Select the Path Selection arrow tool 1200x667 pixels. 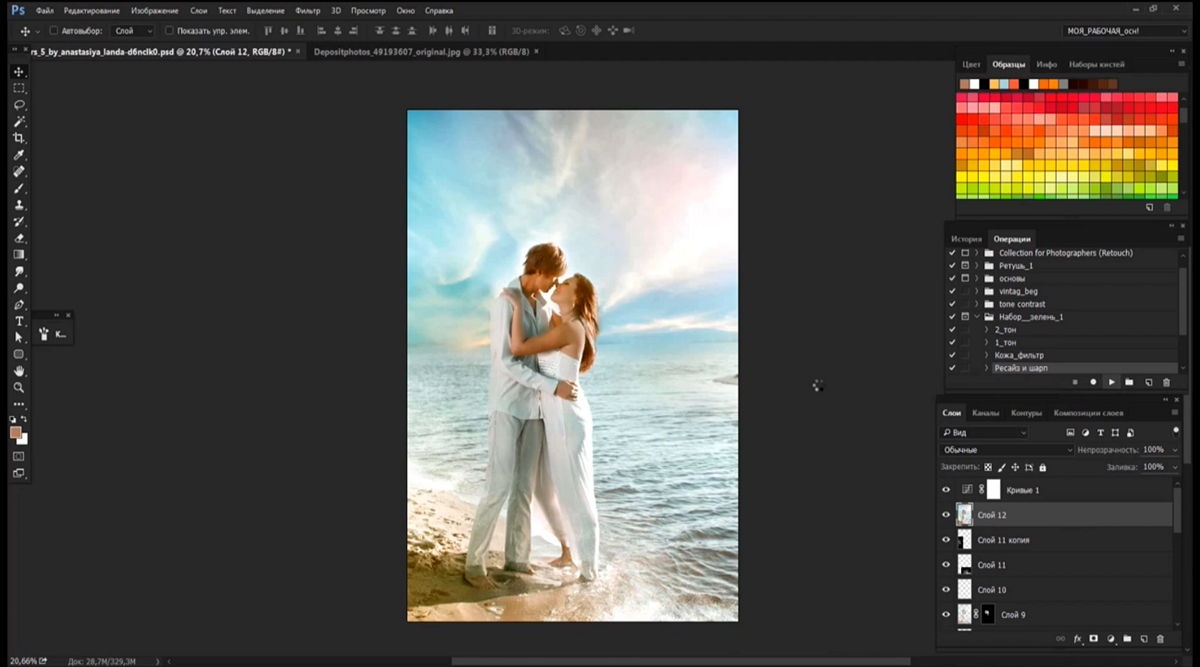tap(19, 338)
